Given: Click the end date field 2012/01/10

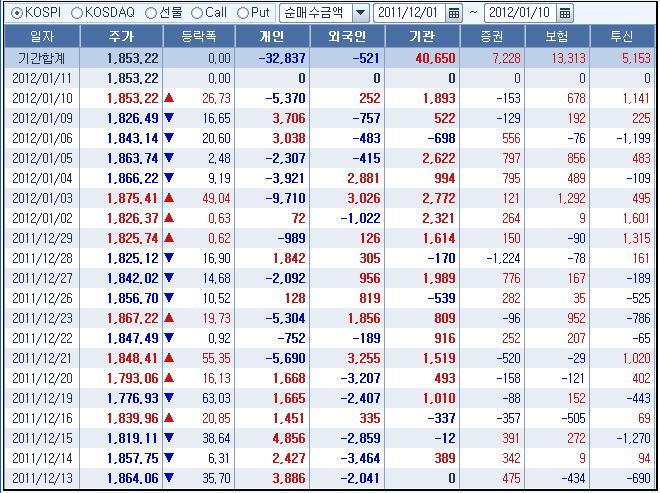Looking at the screenshot, I should pos(520,13).
